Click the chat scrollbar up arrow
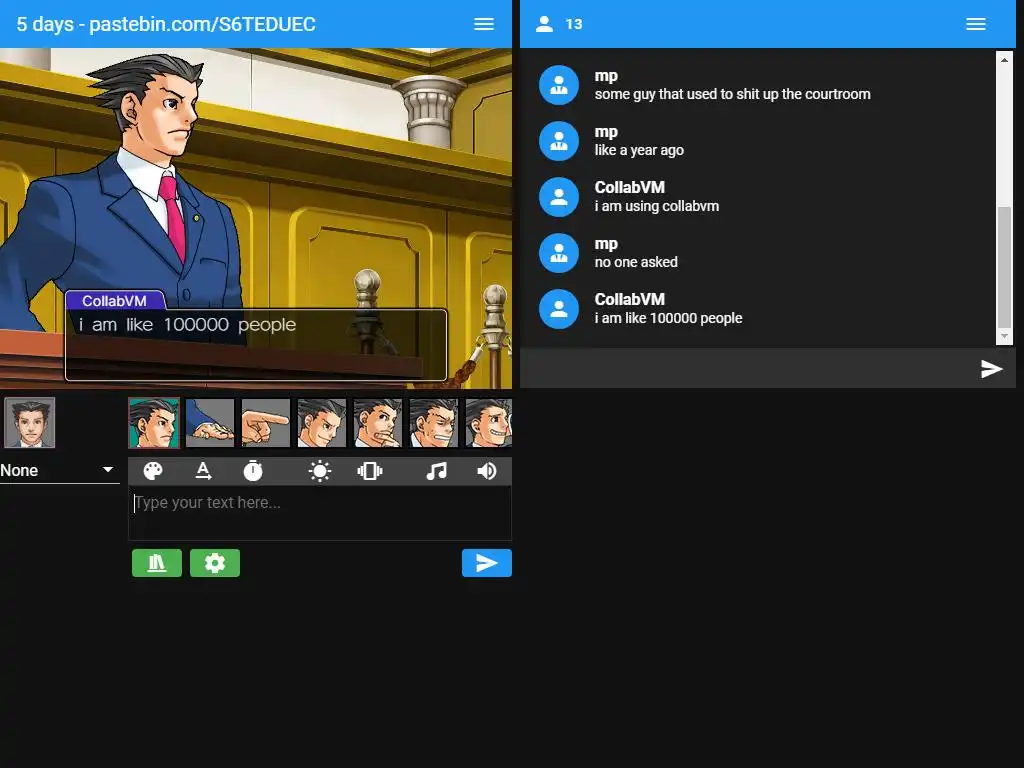The height and width of the screenshot is (768, 1024). 1004,59
